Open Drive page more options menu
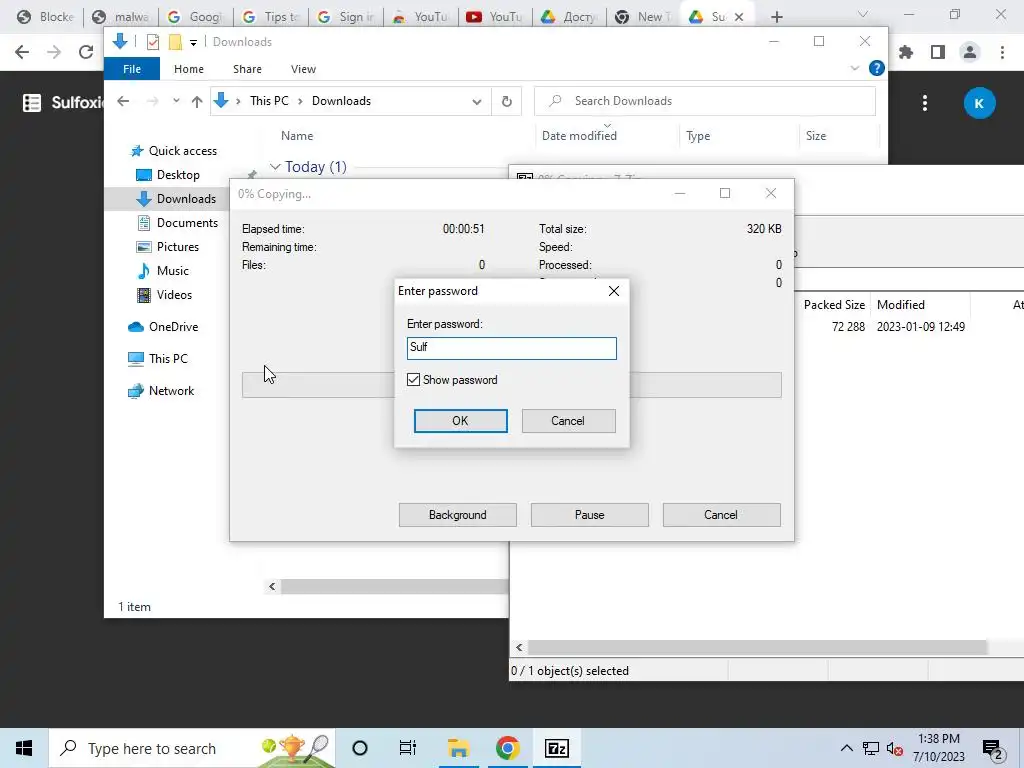Screen dimensions: 1024x768 coord(925,103)
